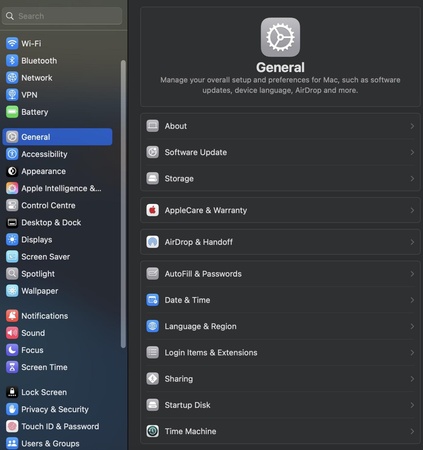Viewport: 423px width, 450px height.
Task: Switch to the Accessibility pane
Action: pyautogui.click(x=57, y=154)
